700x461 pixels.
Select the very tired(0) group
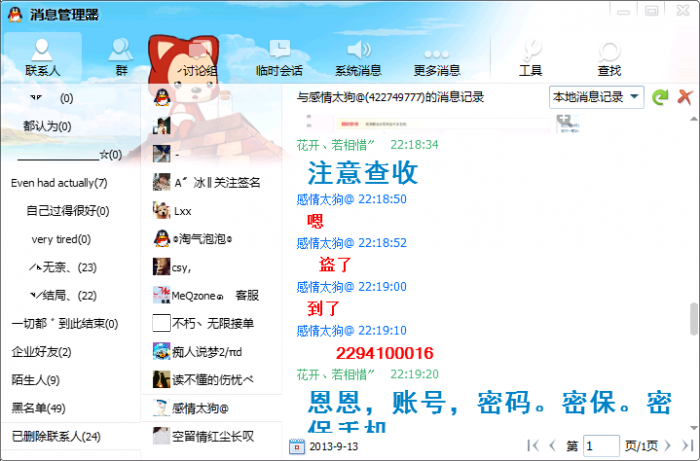click(x=61, y=239)
